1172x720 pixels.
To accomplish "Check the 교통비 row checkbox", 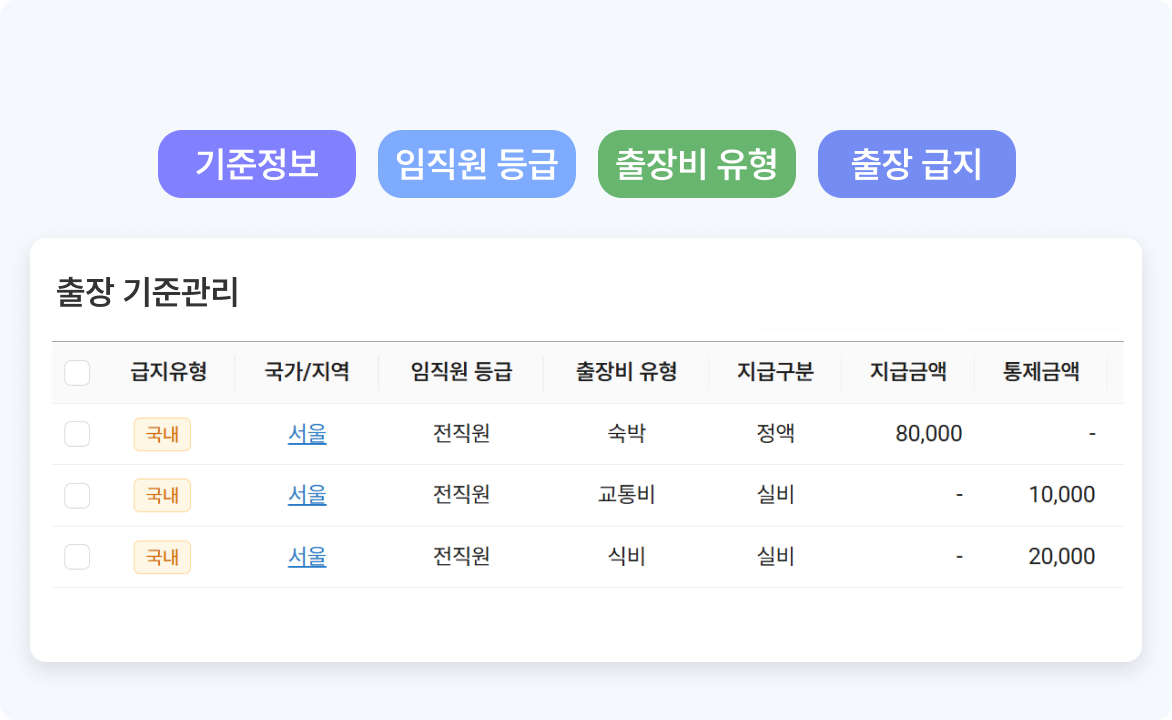I will click(x=77, y=495).
